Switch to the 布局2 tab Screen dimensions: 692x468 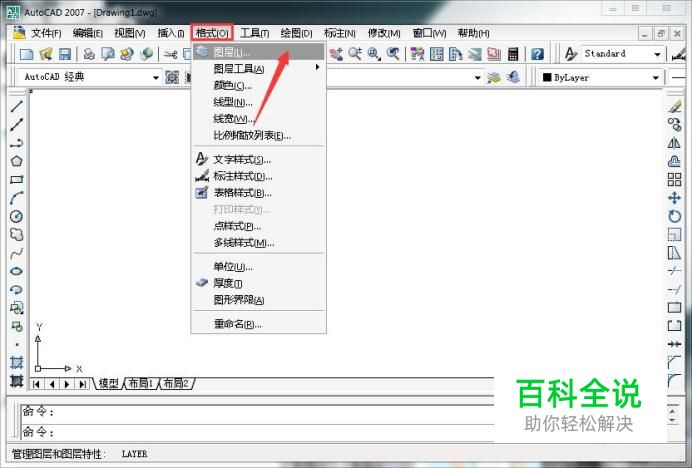coord(176,383)
